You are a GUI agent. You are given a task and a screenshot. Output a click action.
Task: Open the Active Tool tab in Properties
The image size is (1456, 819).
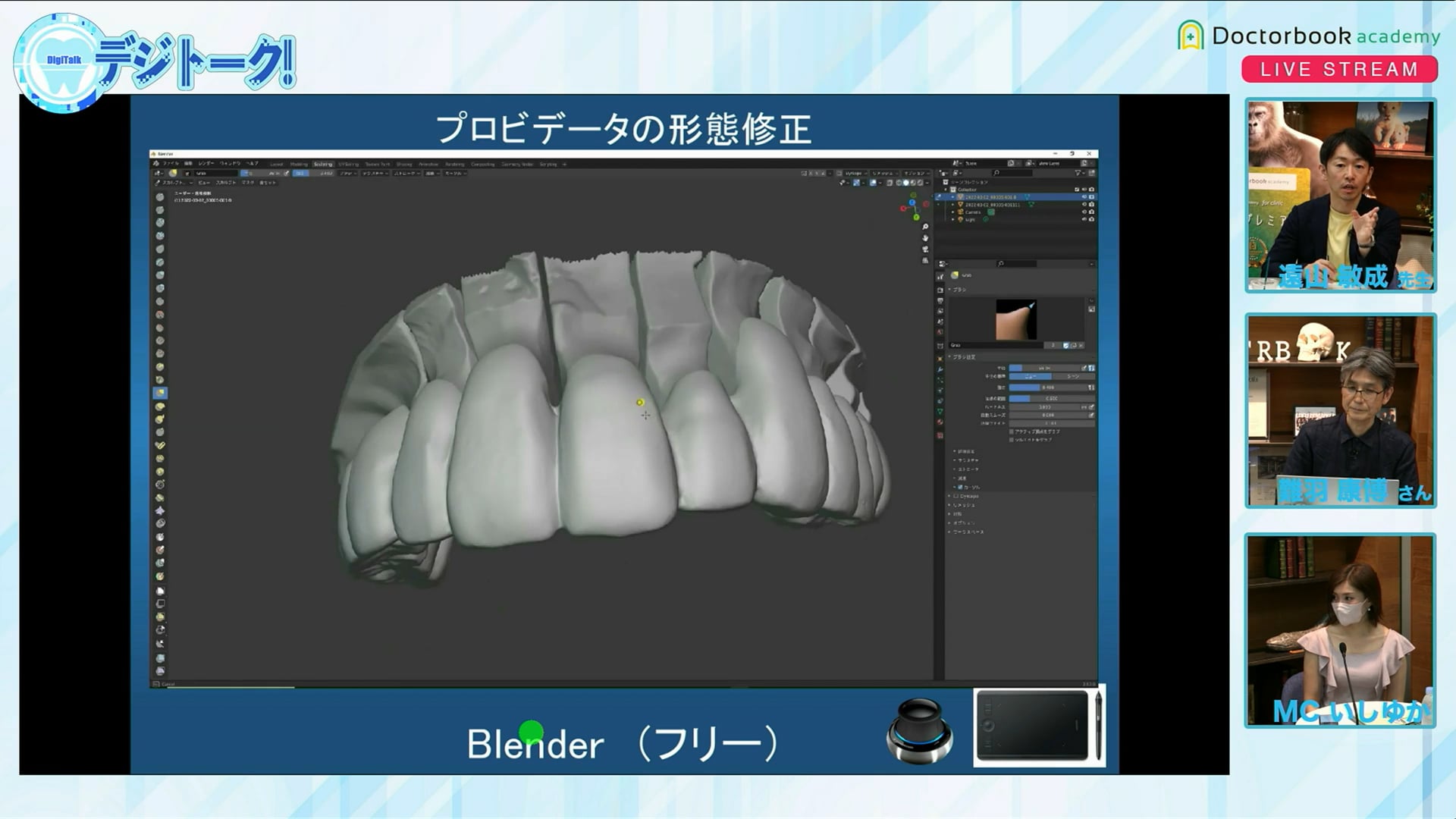tap(940, 277)
